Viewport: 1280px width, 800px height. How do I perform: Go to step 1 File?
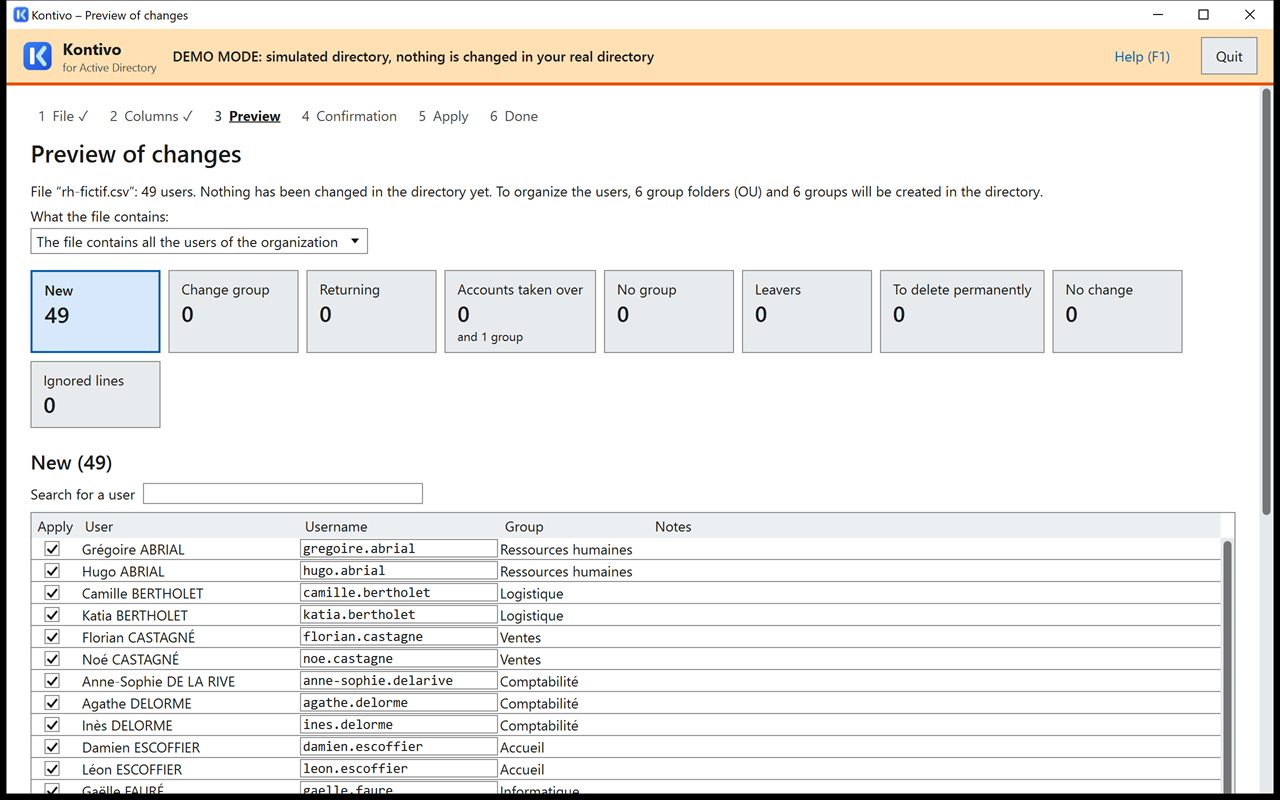(x=63, y=116)
